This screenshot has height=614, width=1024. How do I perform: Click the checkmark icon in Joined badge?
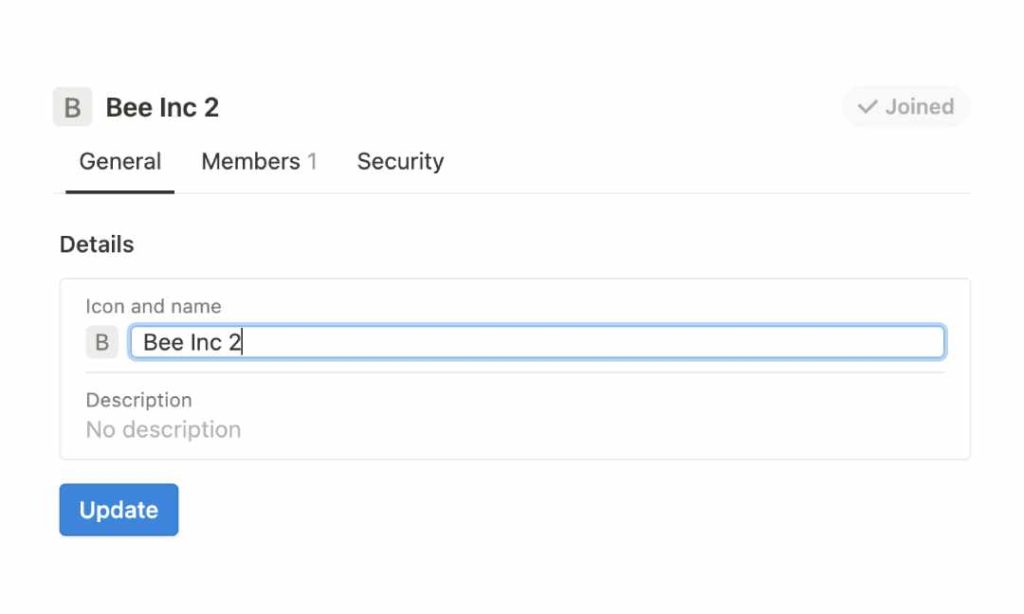(x=868, y=107)
